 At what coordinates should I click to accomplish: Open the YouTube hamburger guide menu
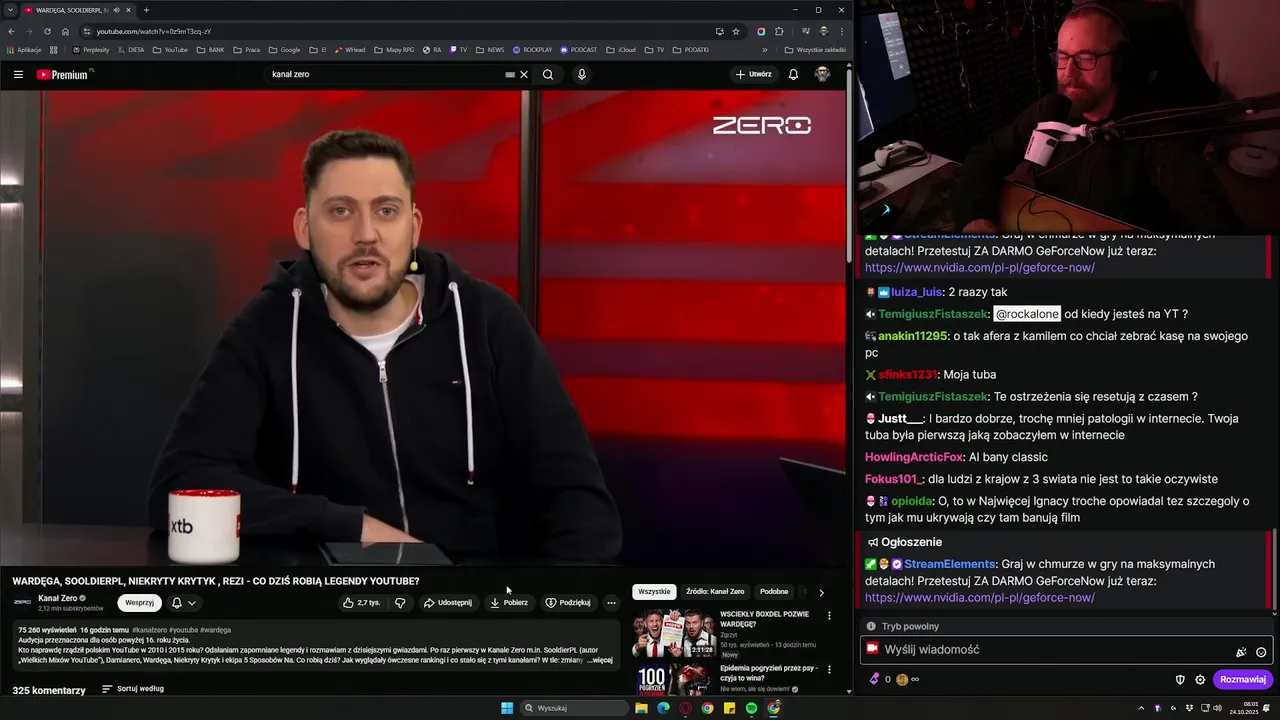click(18, 74)
